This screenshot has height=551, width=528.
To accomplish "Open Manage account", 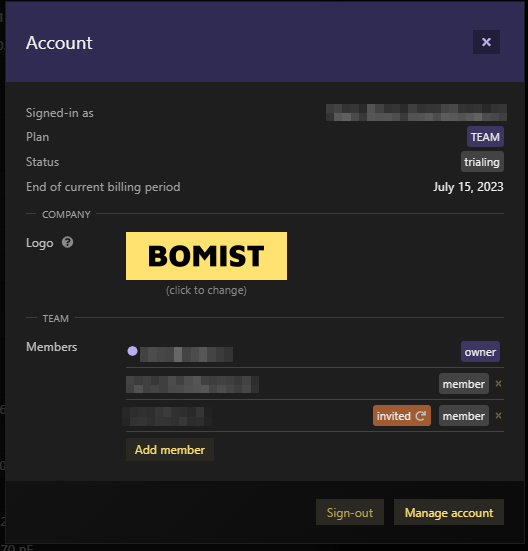I will click(449, 512).
